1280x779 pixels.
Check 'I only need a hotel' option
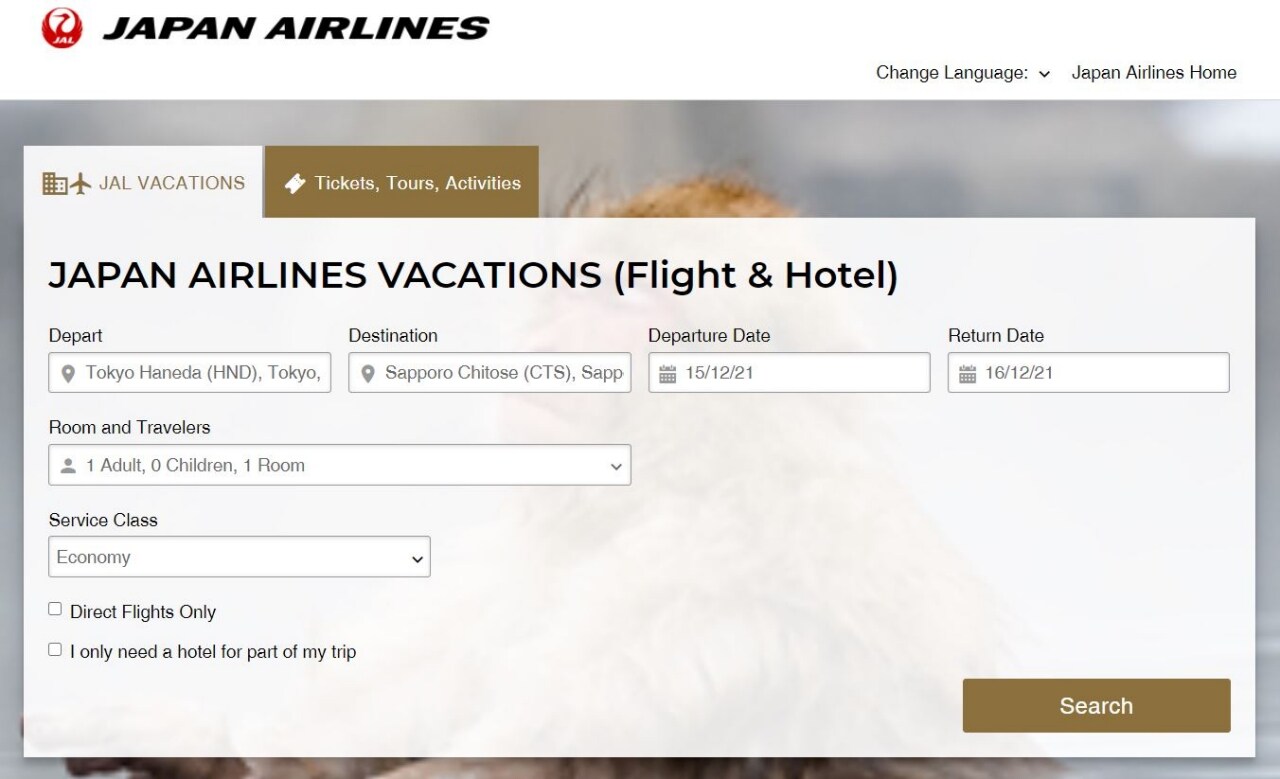pos(55,649)
